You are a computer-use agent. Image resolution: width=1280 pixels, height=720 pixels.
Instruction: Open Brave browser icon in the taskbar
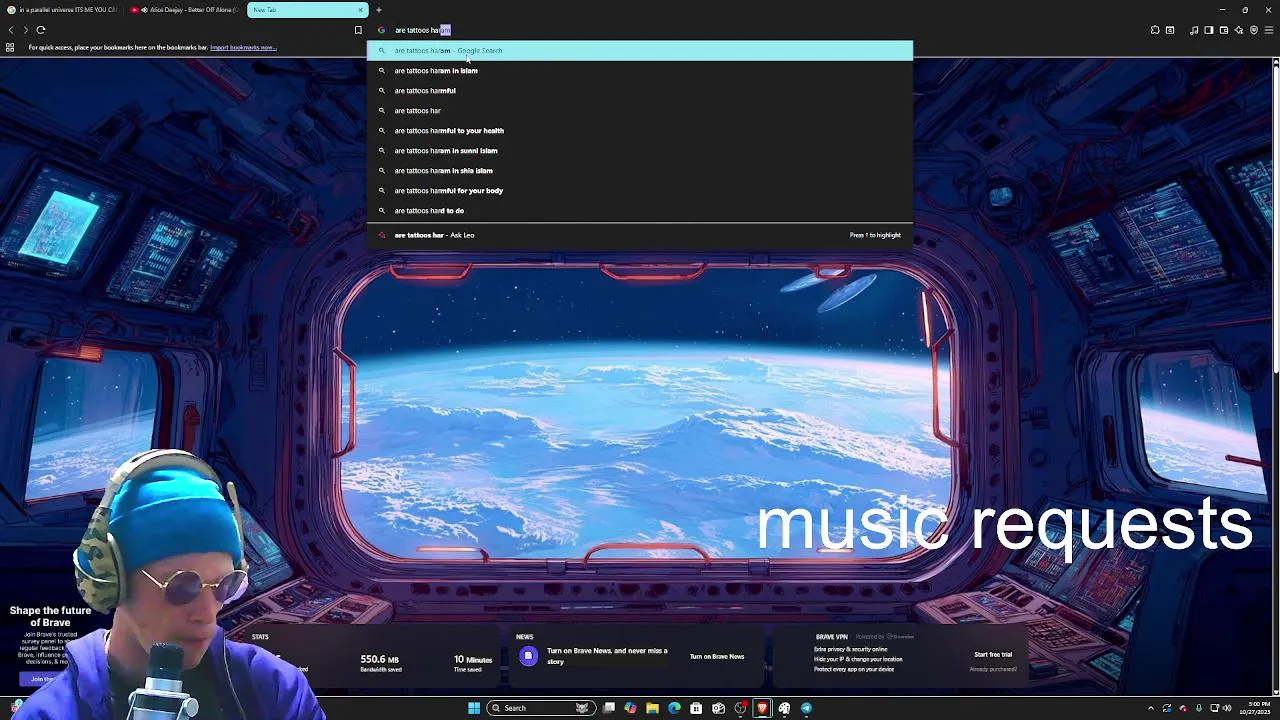click(x=762, y=708)
